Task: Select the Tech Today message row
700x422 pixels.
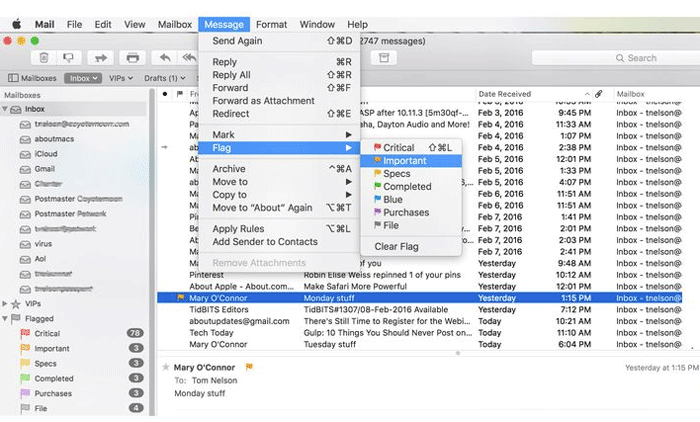Action: point(420,333)
